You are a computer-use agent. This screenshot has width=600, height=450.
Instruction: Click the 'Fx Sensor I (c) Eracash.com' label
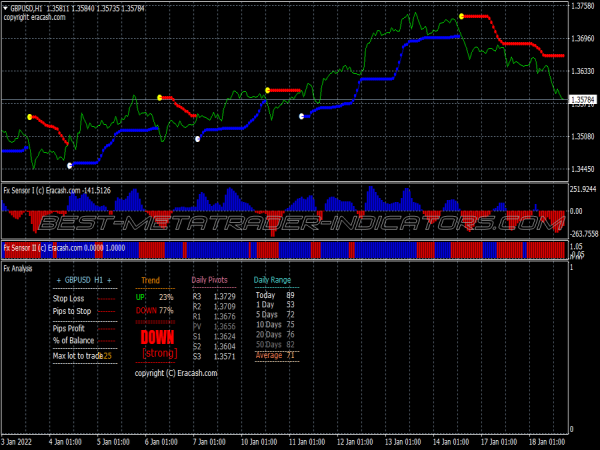[x=42, y=191]
